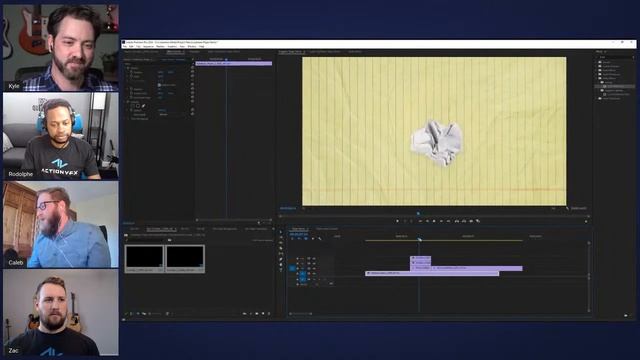Image resolution: width=640 pixels, height=360 pixels.
Task: Toggle the Opacity animation stopwatch
Action: pyautogui.click(x=131, y=110)
